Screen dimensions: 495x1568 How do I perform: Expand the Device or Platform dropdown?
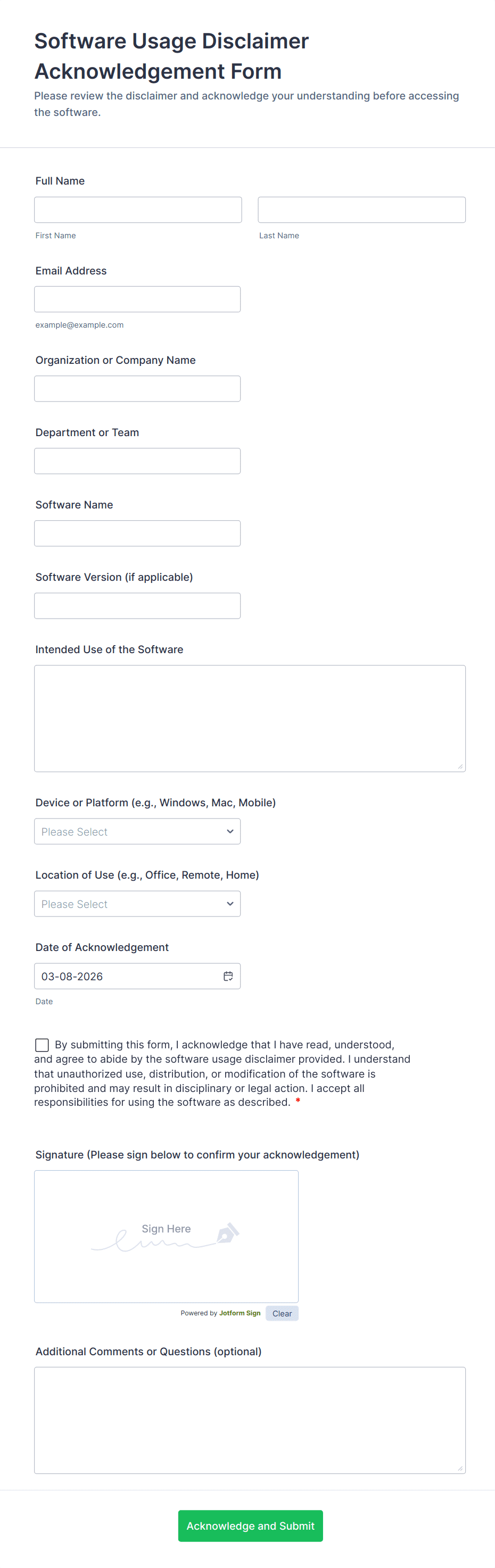click(137, 831)
